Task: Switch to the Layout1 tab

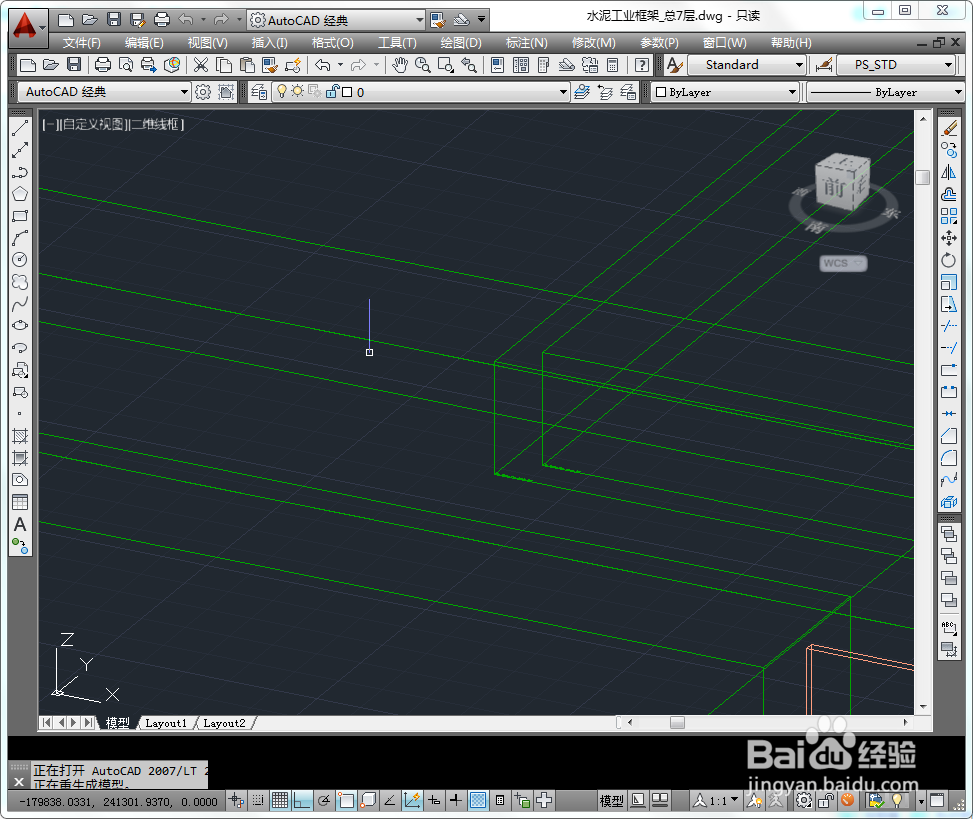Action: click(166, 723)
